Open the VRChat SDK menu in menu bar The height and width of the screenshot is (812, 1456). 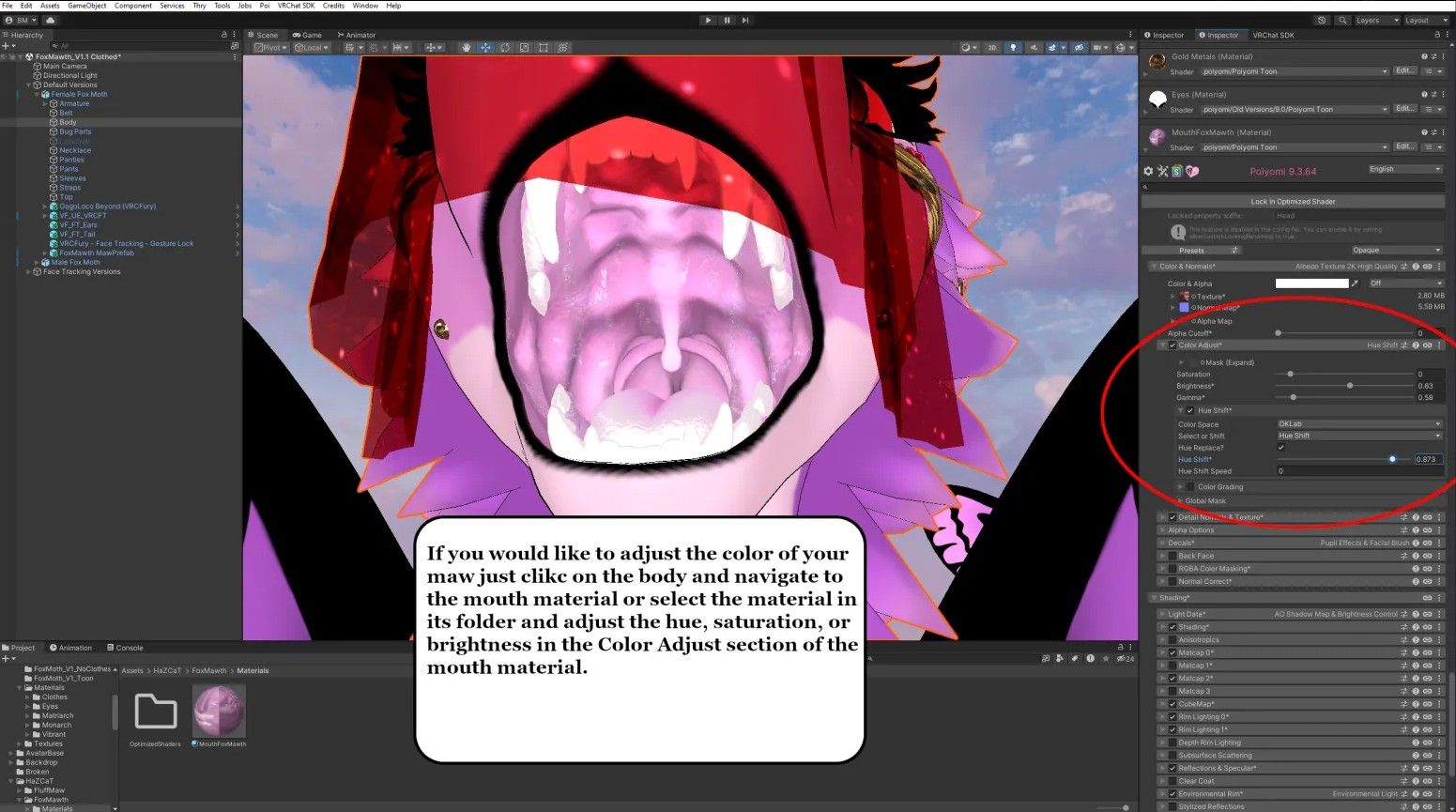coord(297,6)
